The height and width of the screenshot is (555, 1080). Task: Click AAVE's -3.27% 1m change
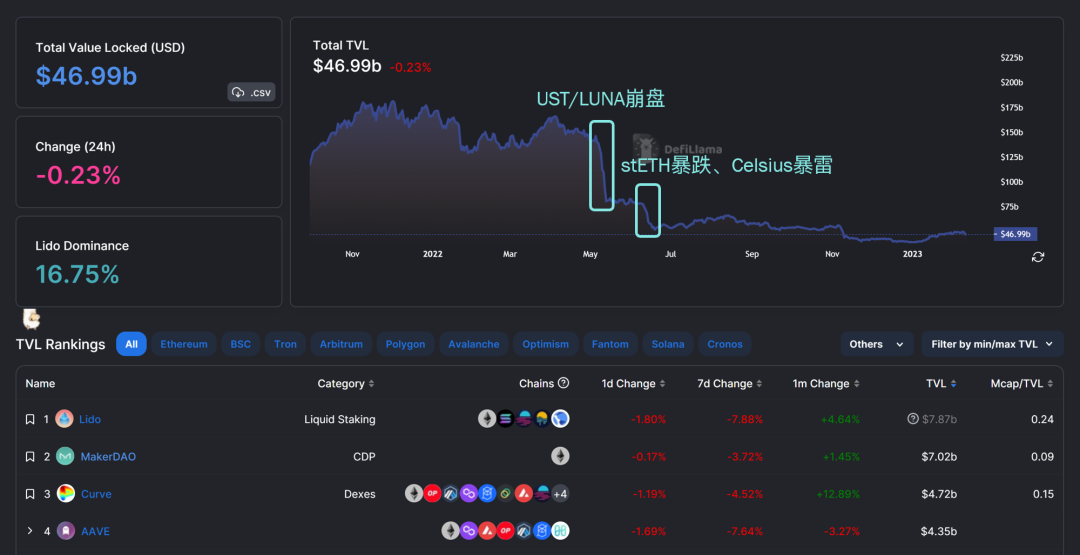[x=840, y=531]
